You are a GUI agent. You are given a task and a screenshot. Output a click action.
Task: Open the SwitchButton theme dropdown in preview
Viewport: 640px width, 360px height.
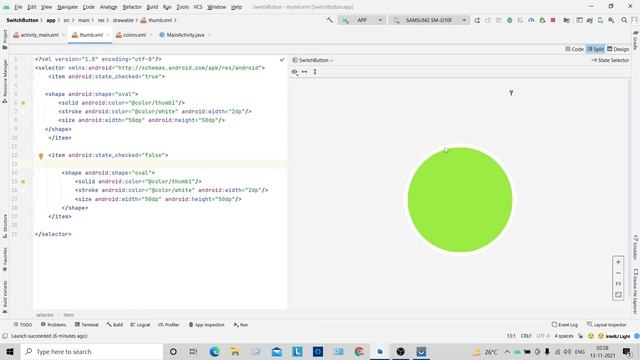point(313,60)
